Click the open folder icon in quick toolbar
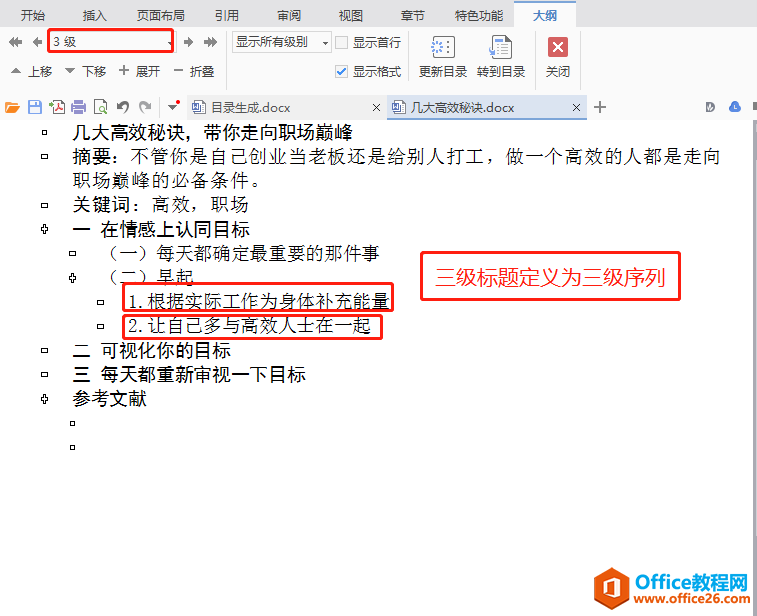 pos(13,107)
